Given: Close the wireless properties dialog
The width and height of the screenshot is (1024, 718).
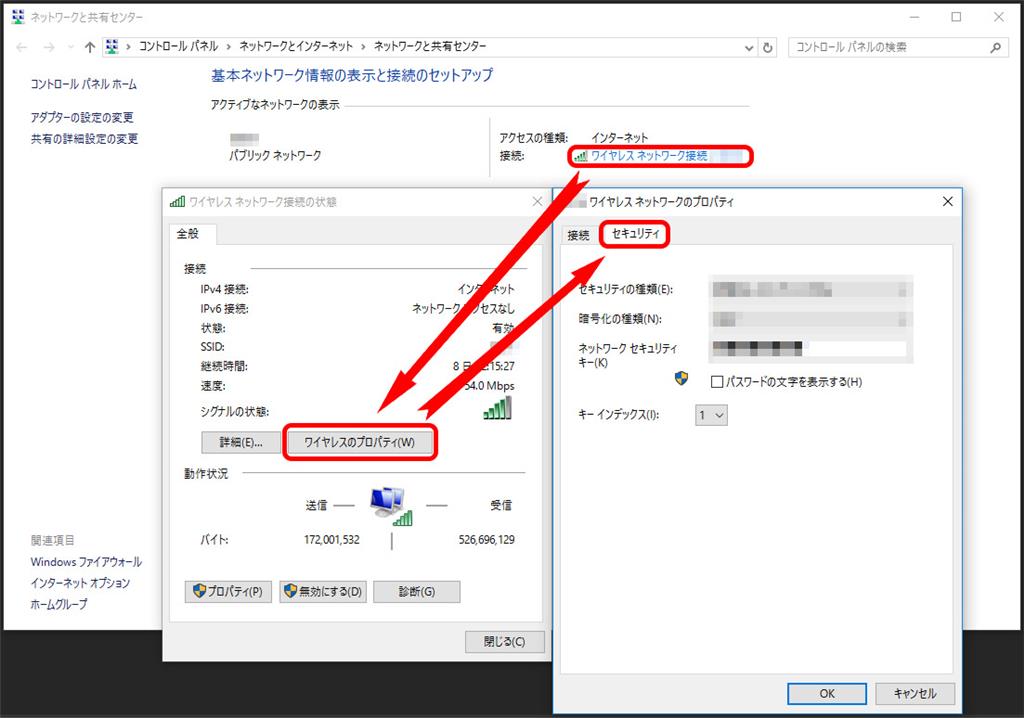Looking at the screenshot, I should 948,201.
